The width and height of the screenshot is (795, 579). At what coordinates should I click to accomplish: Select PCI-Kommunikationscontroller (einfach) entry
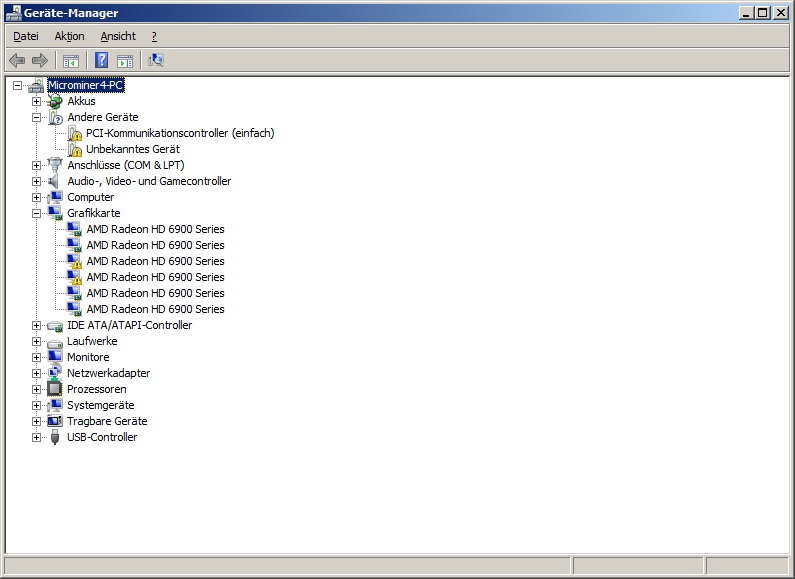[x=180, y=133]
